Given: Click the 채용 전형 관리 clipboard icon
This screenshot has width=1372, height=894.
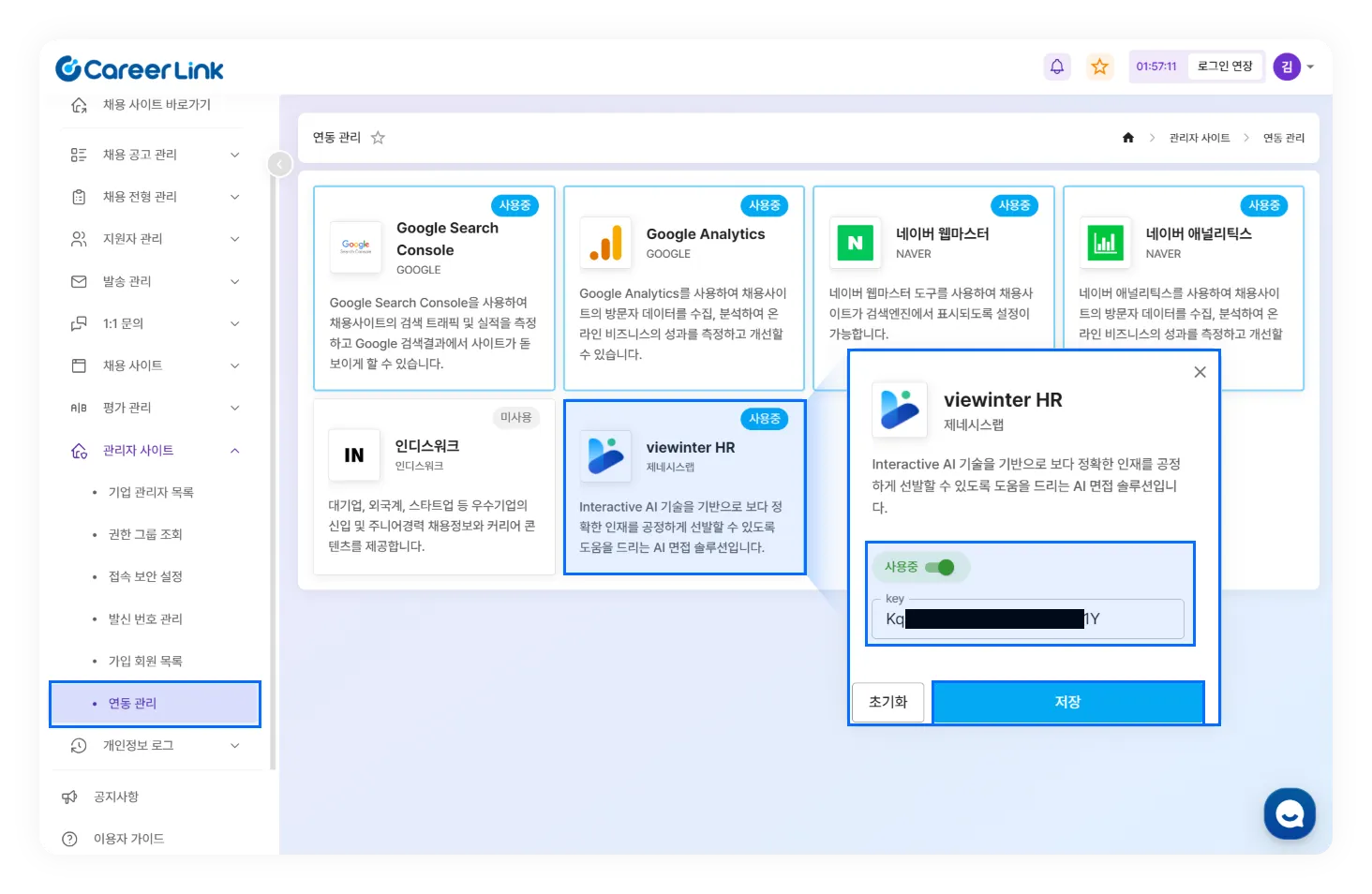Looking at the screenshot, I should (79, 197).
